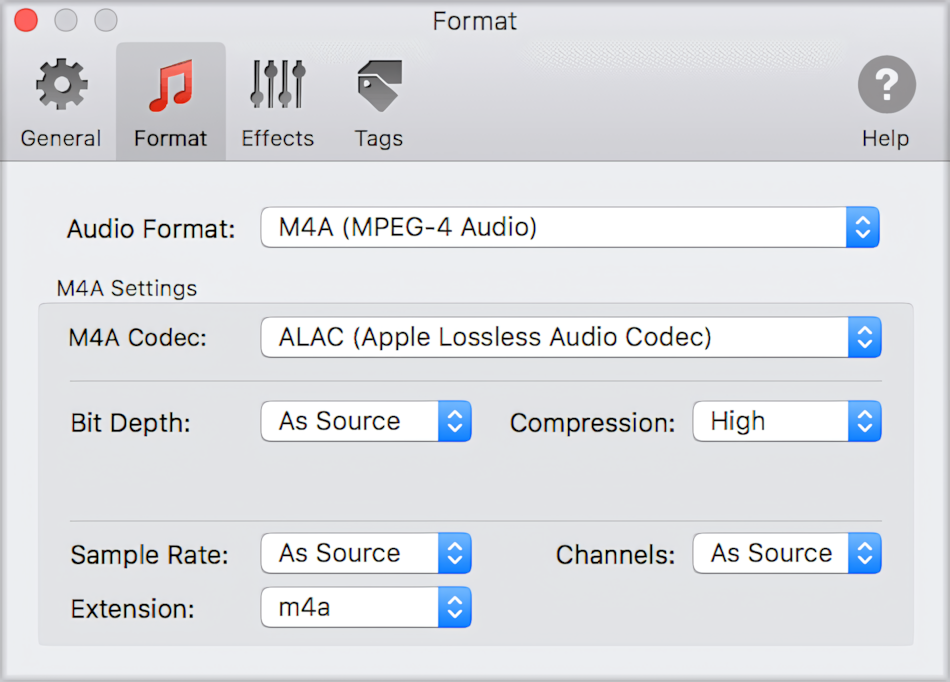Switch to the Tags pane icon

point(379,85)
